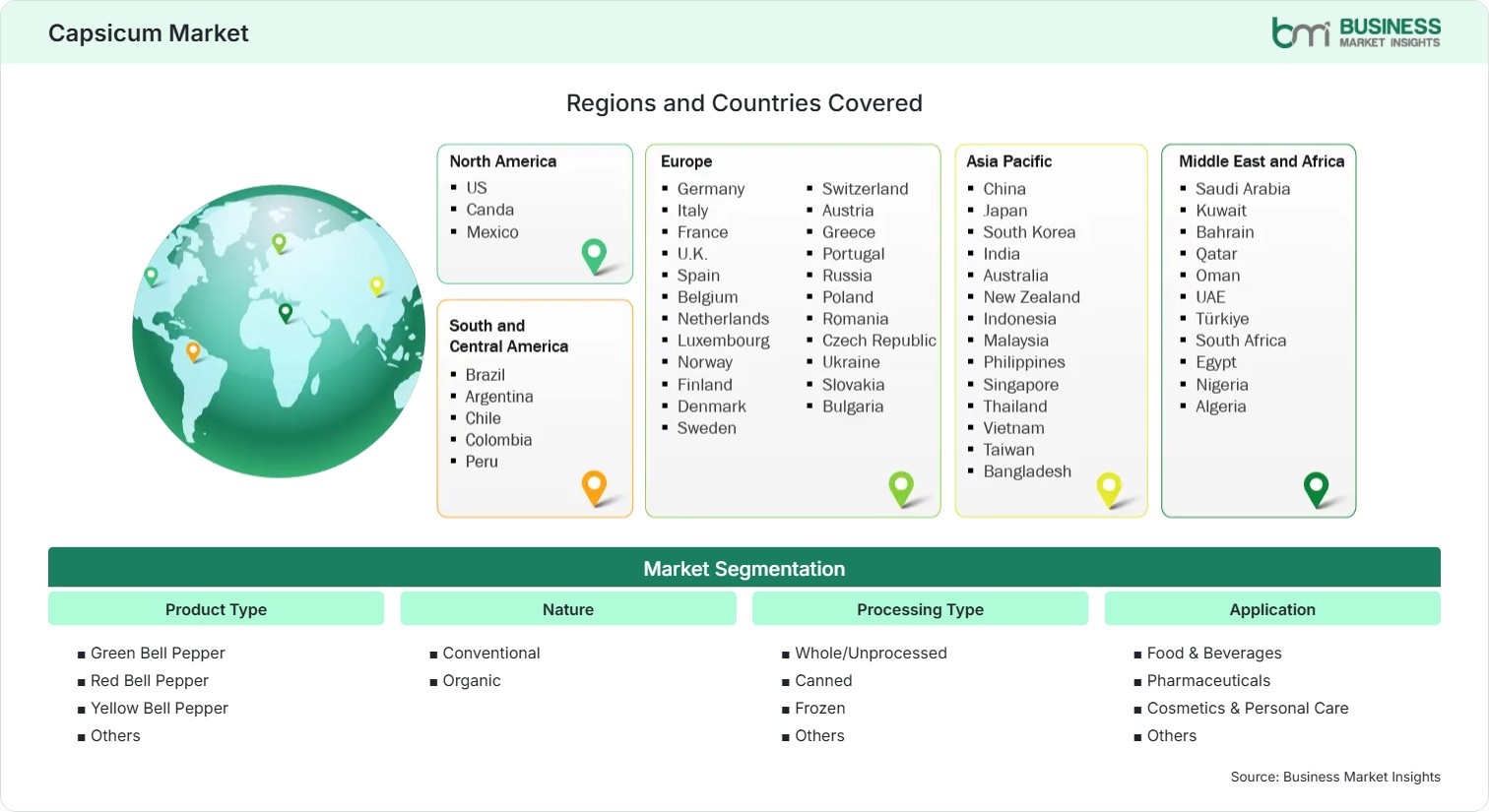Click the yellow pin in Asia Pacific card
1489x812 pixels.
pyautogui.click(x=1109, y=489)
